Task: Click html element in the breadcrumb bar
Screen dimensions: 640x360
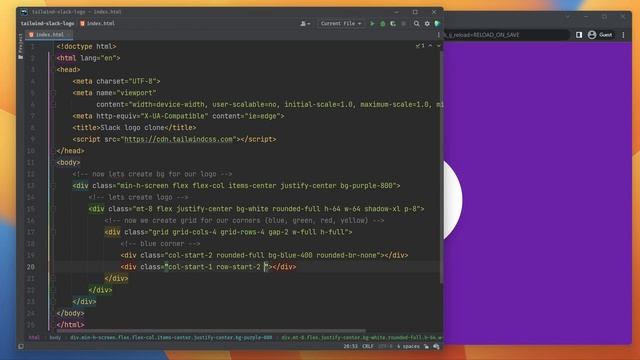Action: [x=34, y=338]
